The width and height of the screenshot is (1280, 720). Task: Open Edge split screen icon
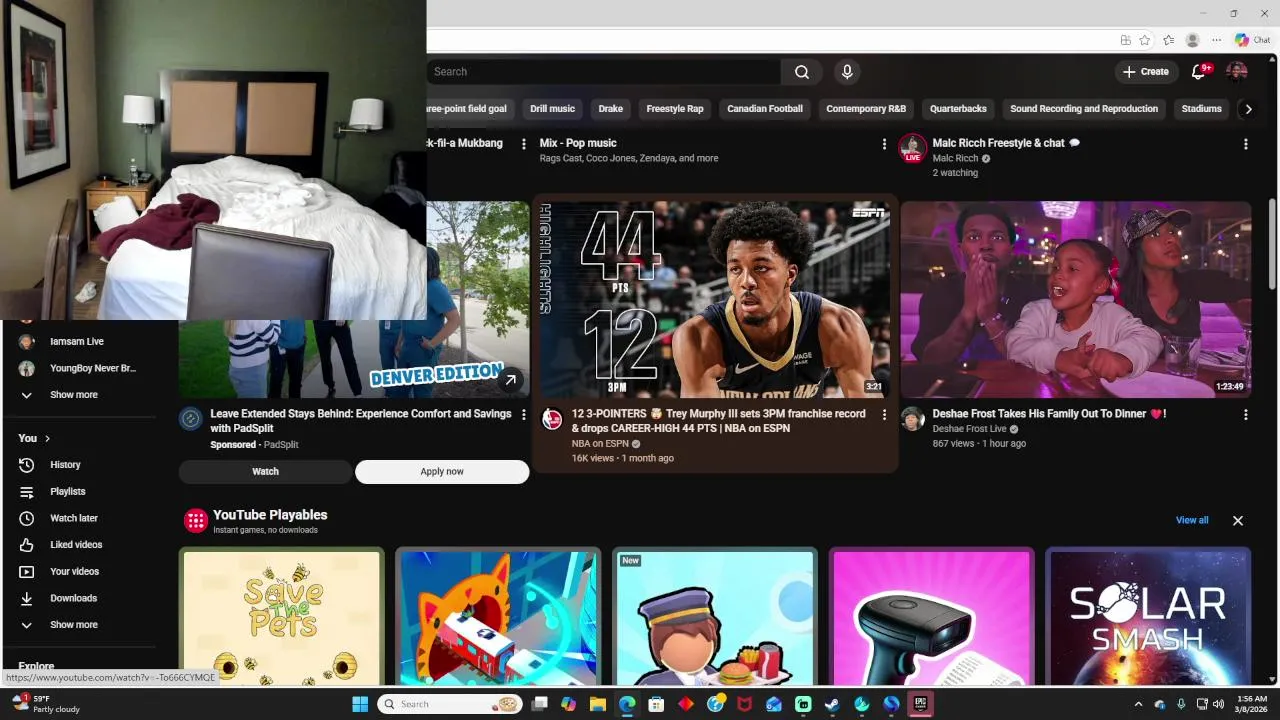click(1125, 40)
